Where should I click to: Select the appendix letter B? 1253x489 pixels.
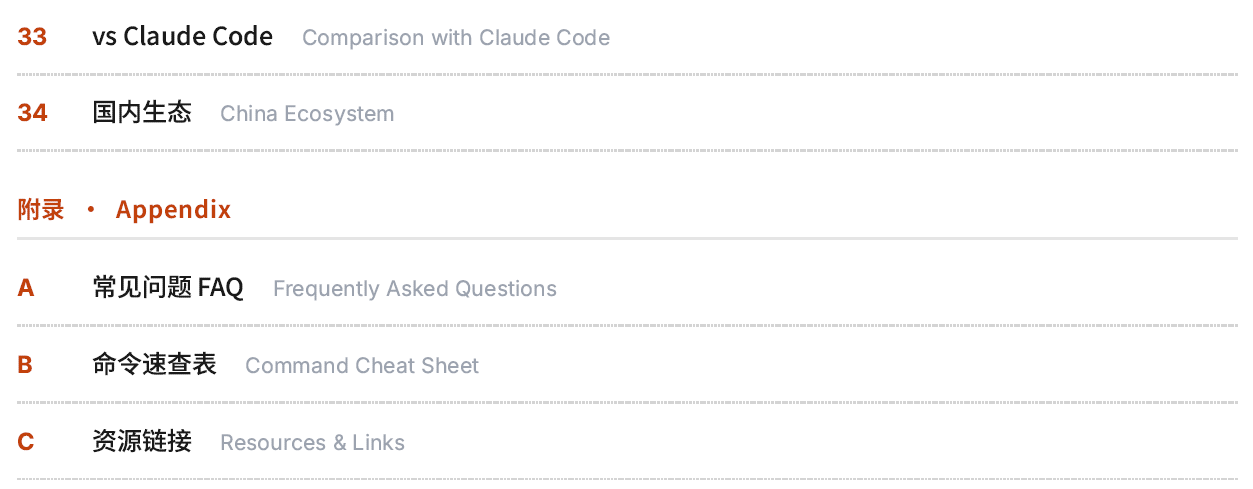[25, 366]
